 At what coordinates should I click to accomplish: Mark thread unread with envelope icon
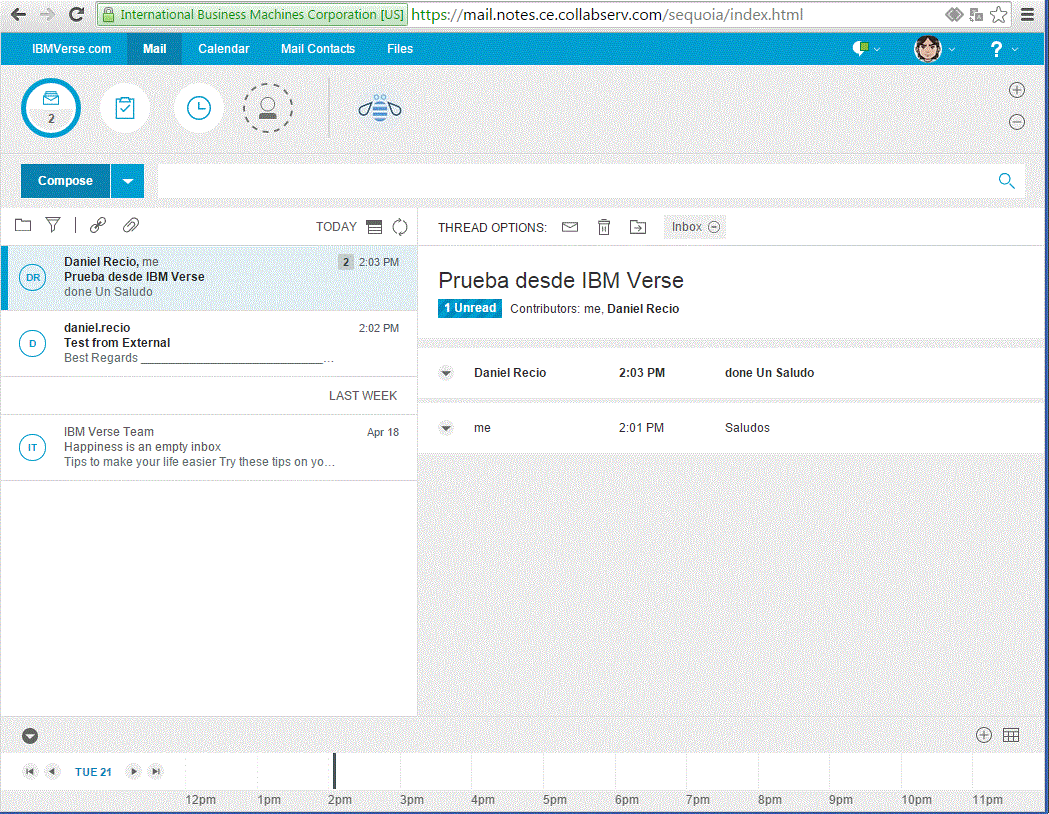point(570,227)
